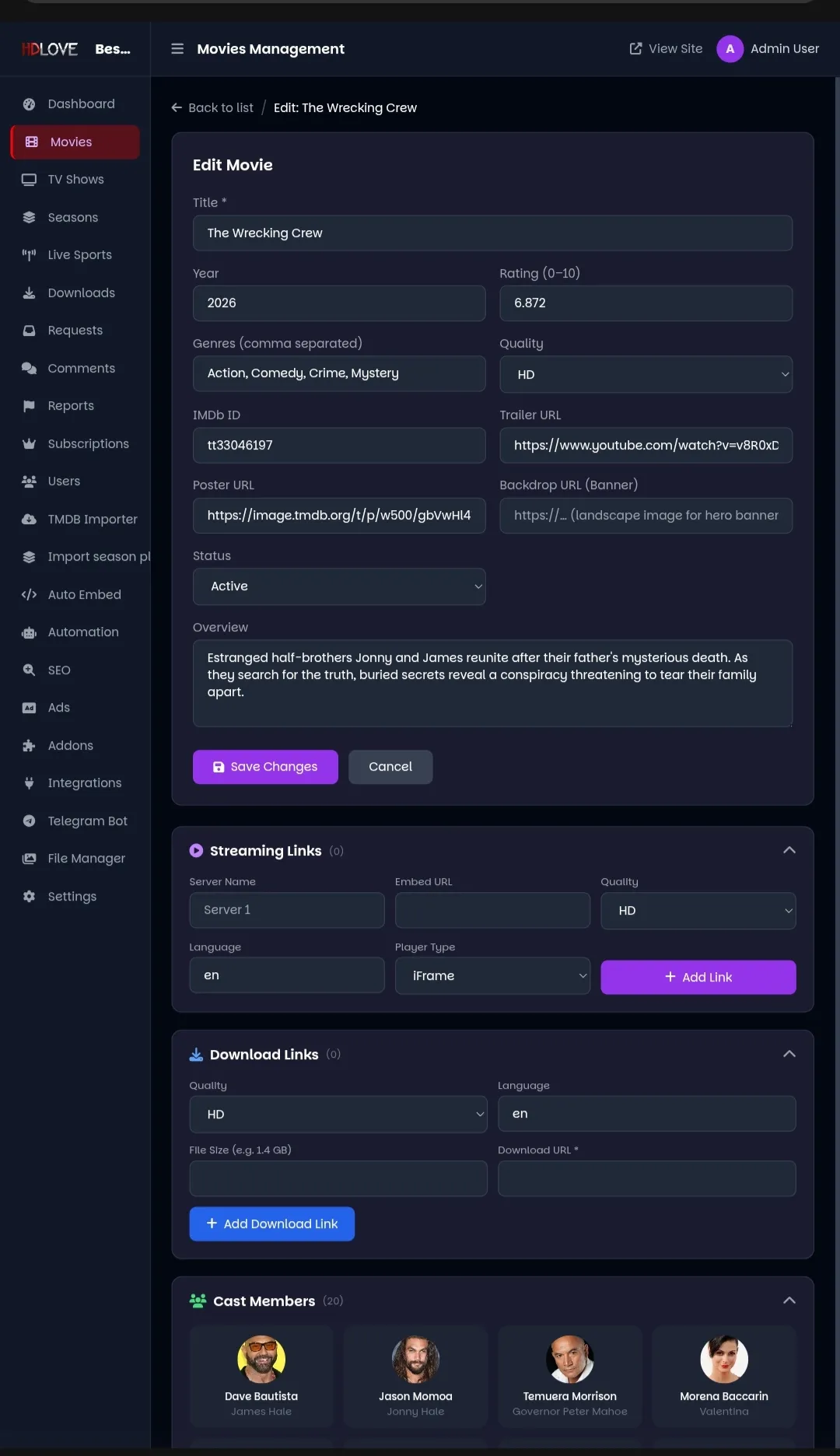Click Morena Baccarin cast photo
Viewport: 840px width, 1456px height.
point(724,1360)
